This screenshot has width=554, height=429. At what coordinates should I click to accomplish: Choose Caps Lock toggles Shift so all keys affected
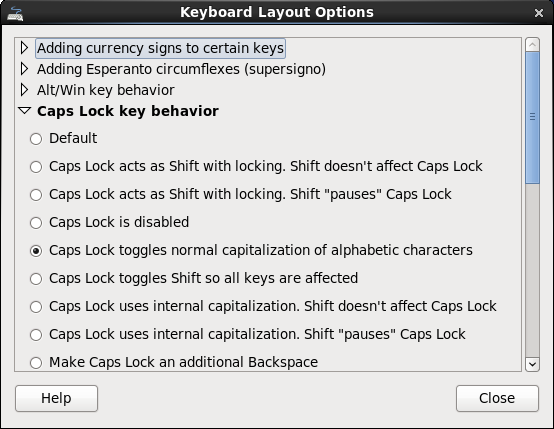pyautogui.click(x=36, y=279)
